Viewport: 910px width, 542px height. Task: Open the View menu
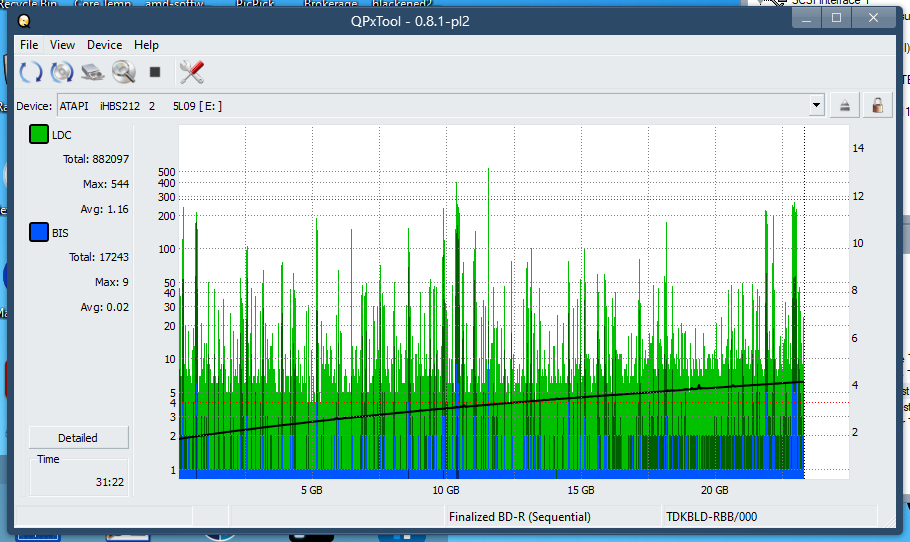(62, 45)
